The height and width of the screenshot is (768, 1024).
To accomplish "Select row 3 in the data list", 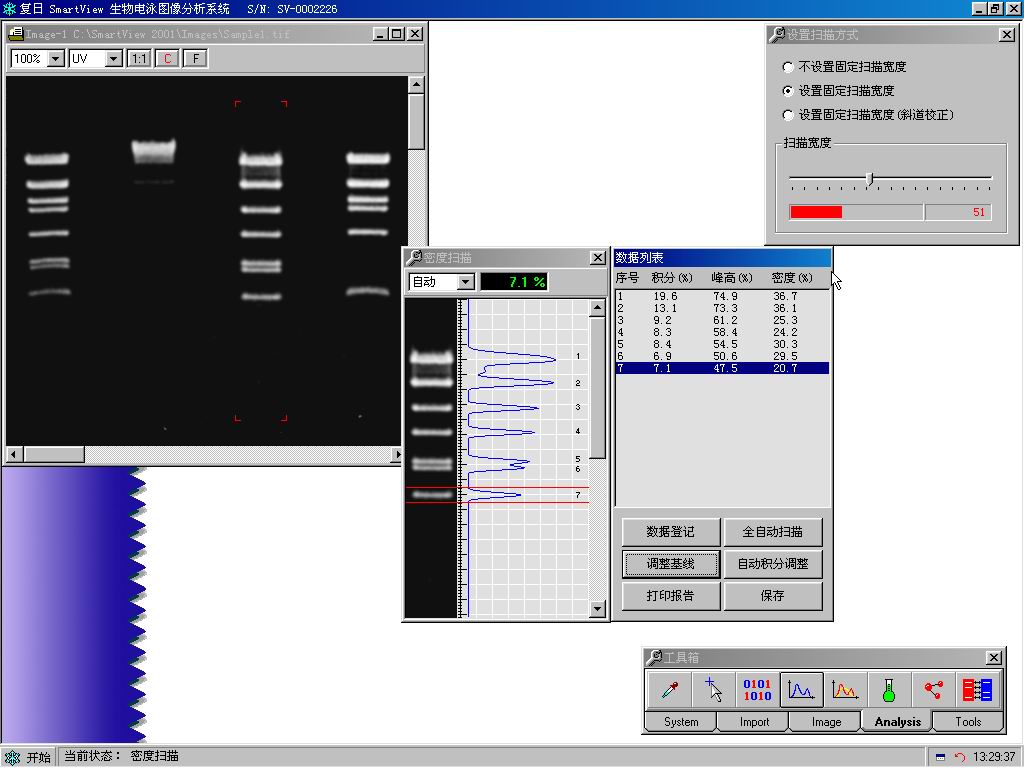I will (721, 320).
